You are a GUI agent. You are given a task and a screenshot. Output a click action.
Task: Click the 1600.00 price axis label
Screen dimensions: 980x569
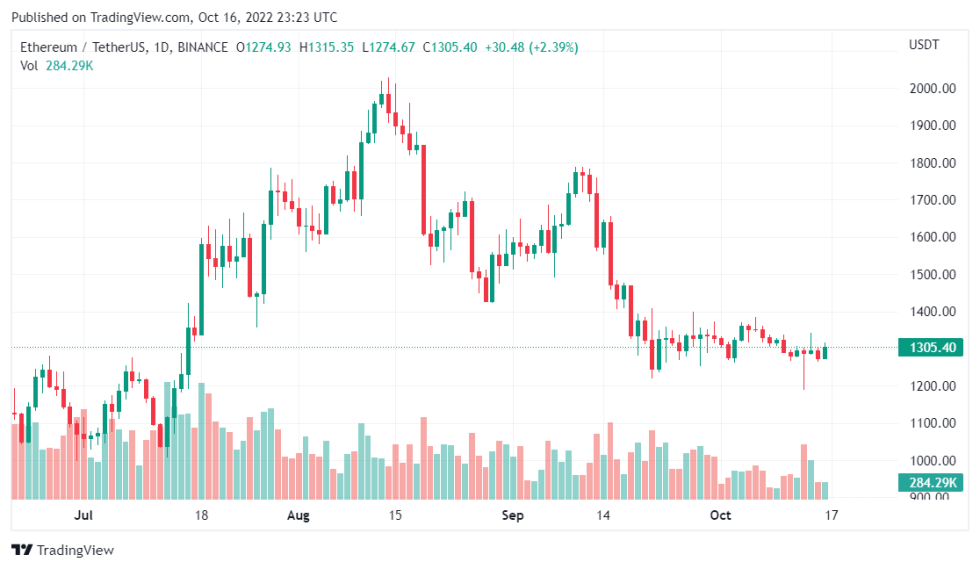coord(931,238)
